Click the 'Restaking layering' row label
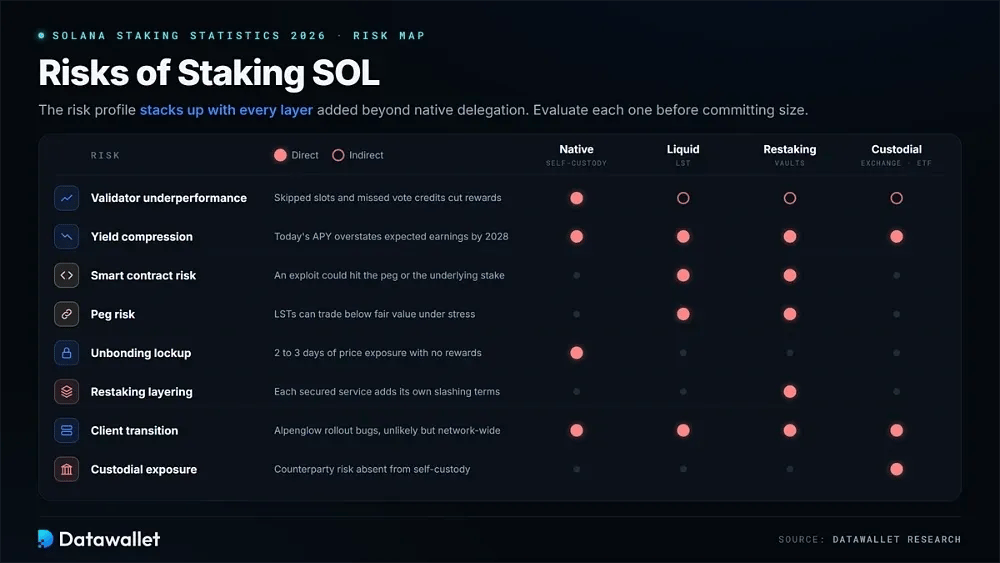The width and height of the screenshot is (1000, 563). (142, 391)
